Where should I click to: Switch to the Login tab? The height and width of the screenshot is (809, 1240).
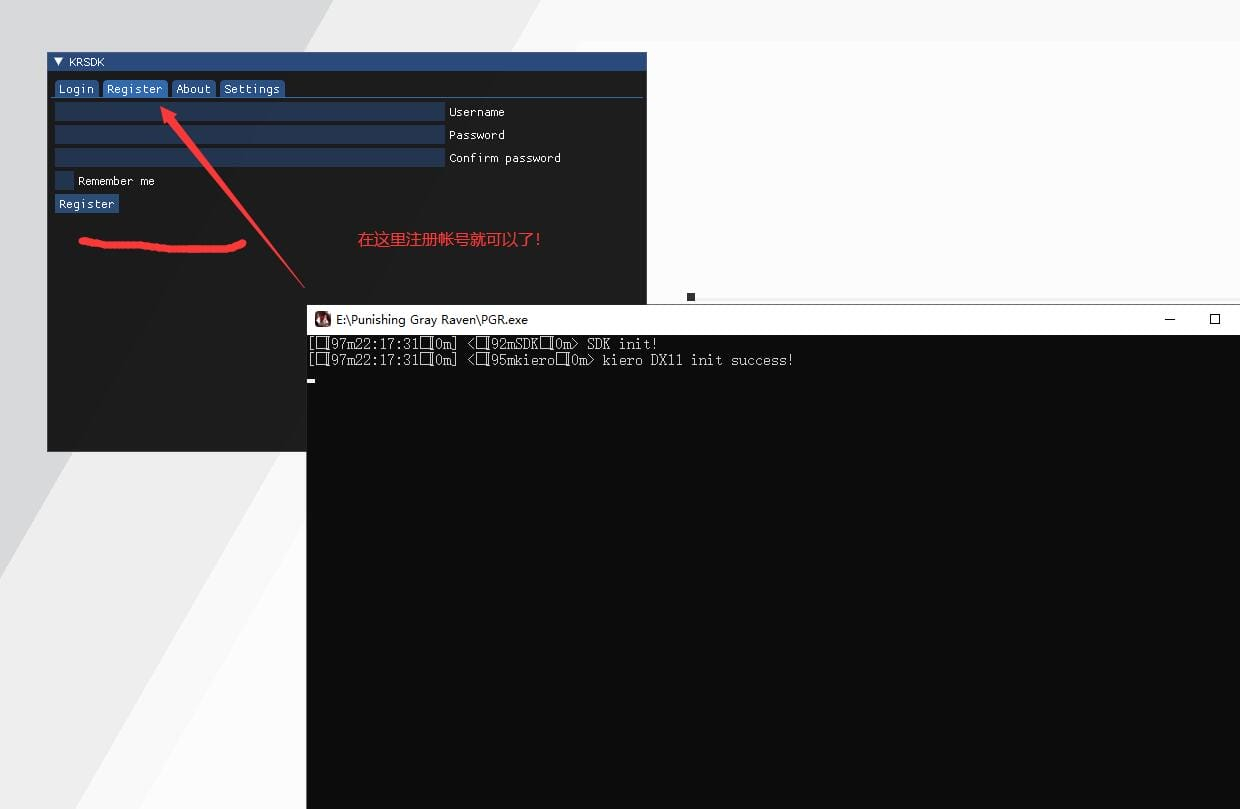pyautogui.click(x=76, y=89)
